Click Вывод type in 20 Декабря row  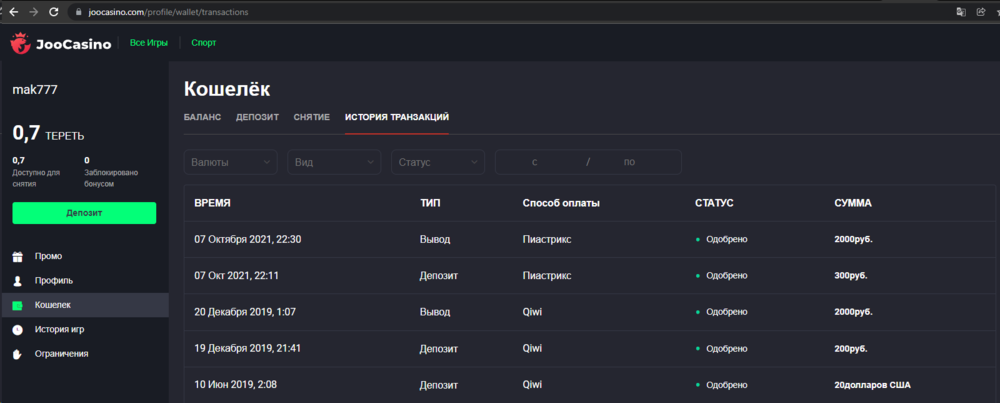pos(435,312)
